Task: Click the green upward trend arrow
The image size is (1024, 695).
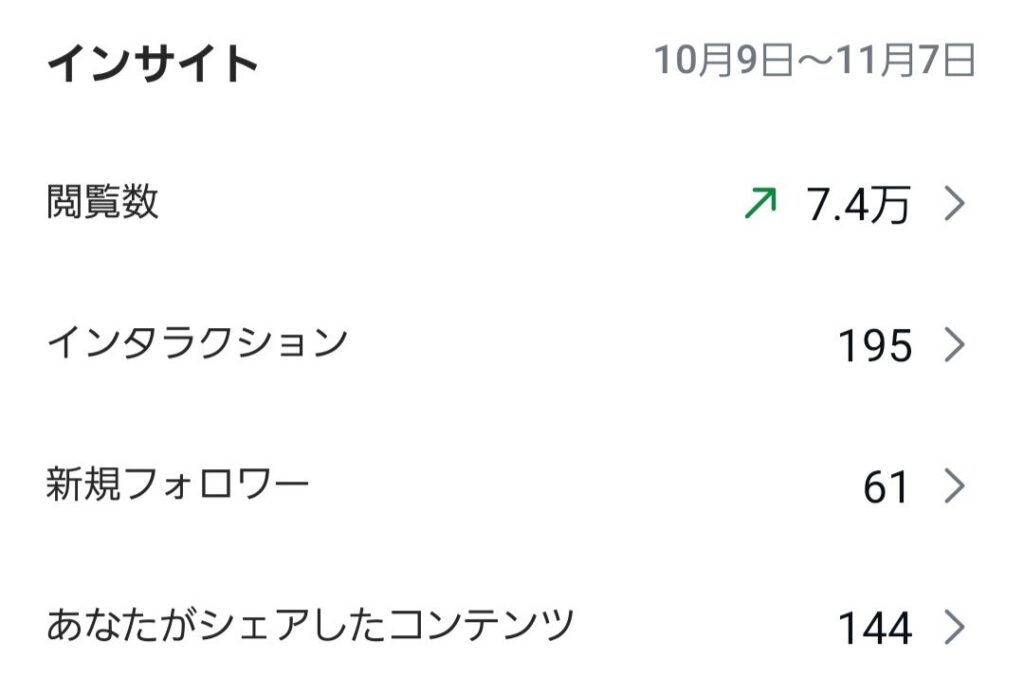Action: (761, 206)
